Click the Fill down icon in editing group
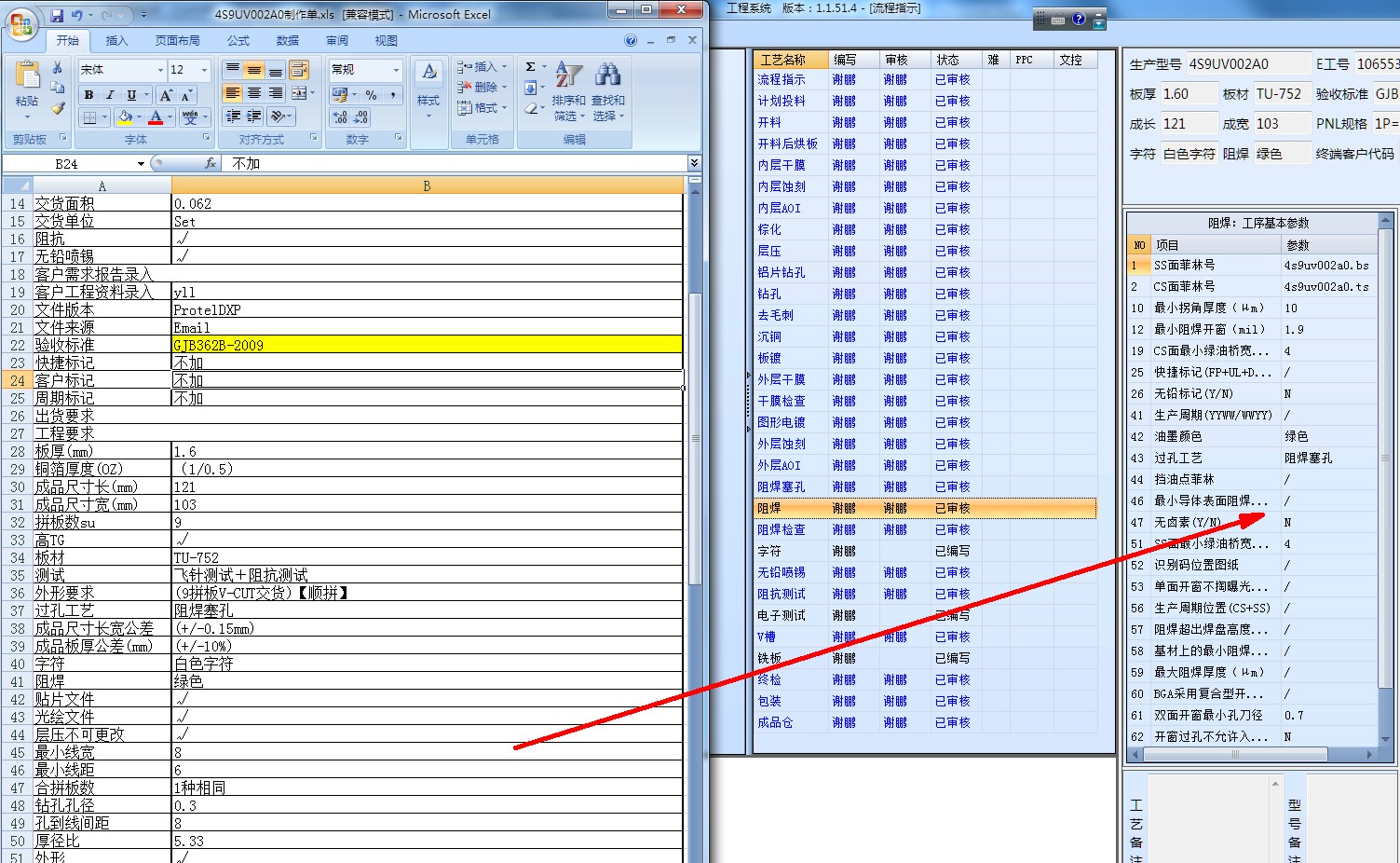1400x863 pixels. click(530, 89)
